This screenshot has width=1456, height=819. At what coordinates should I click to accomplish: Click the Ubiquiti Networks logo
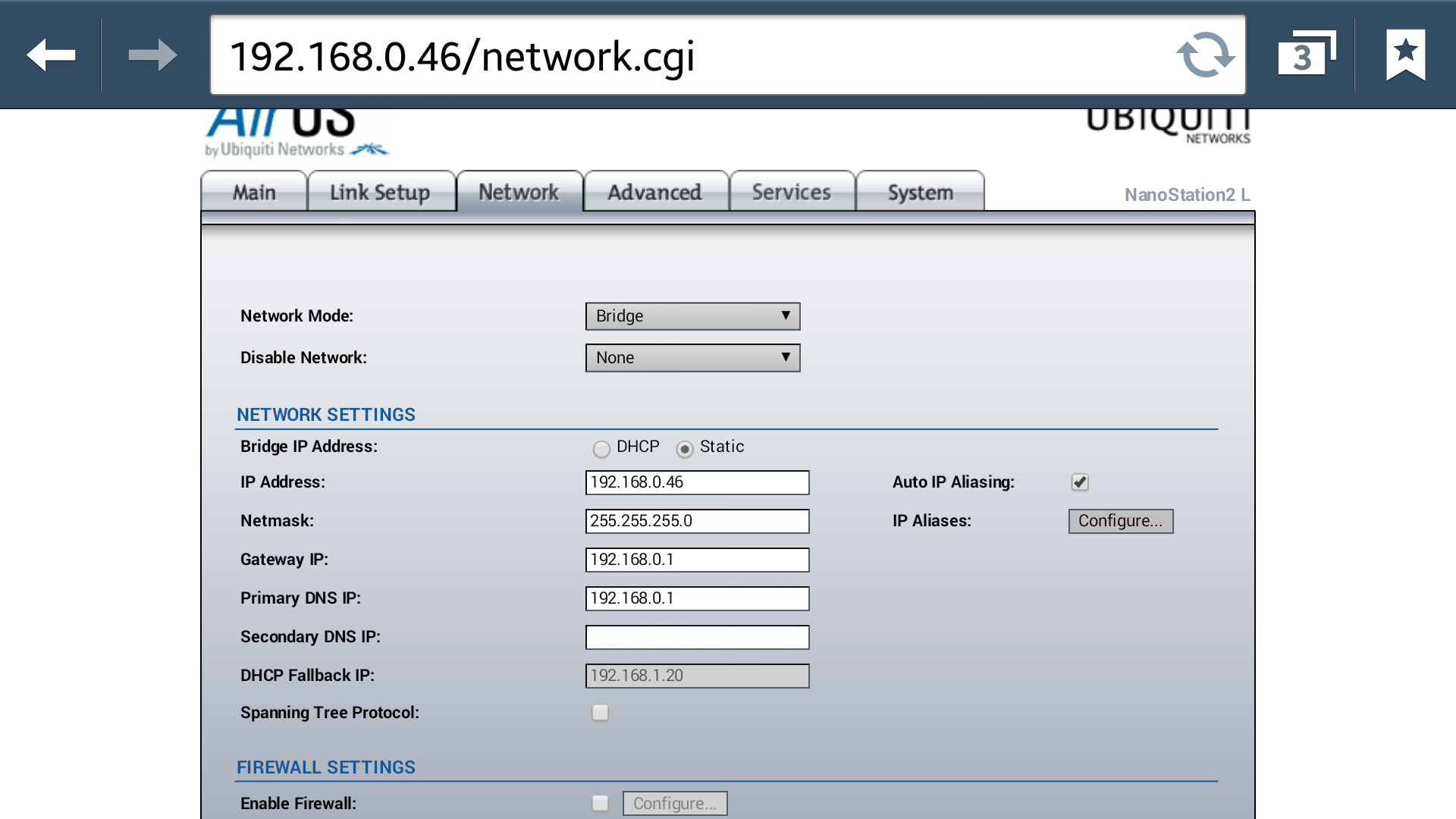tap(1168, 125)
